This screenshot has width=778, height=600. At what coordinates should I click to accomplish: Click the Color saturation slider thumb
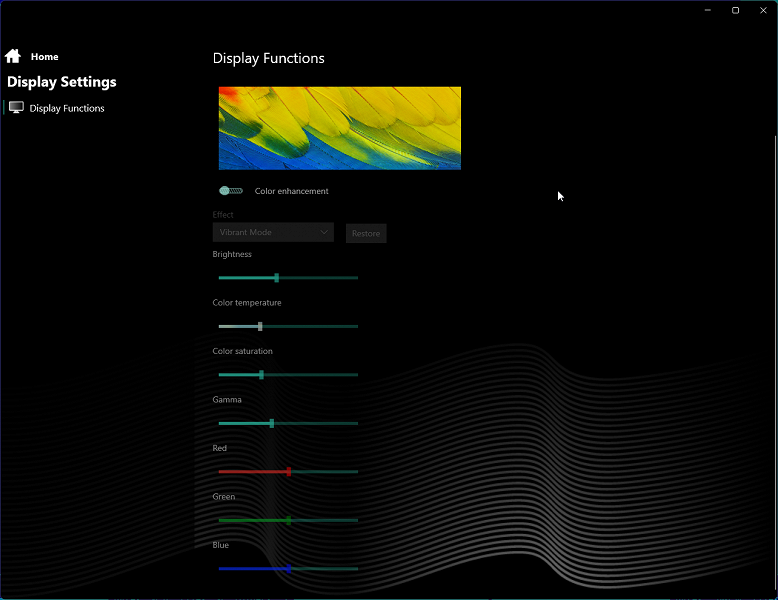point(261,375)
